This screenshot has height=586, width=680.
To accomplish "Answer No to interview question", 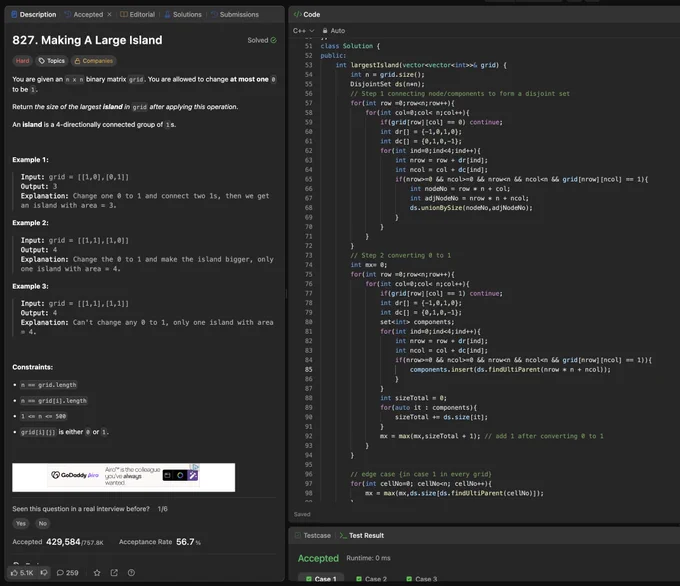I will 42,524.
